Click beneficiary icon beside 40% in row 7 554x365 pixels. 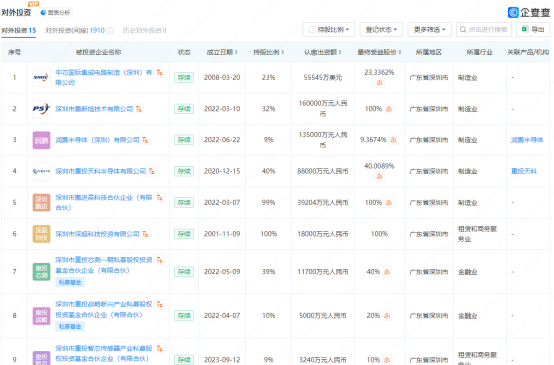(x=387, y=272)
